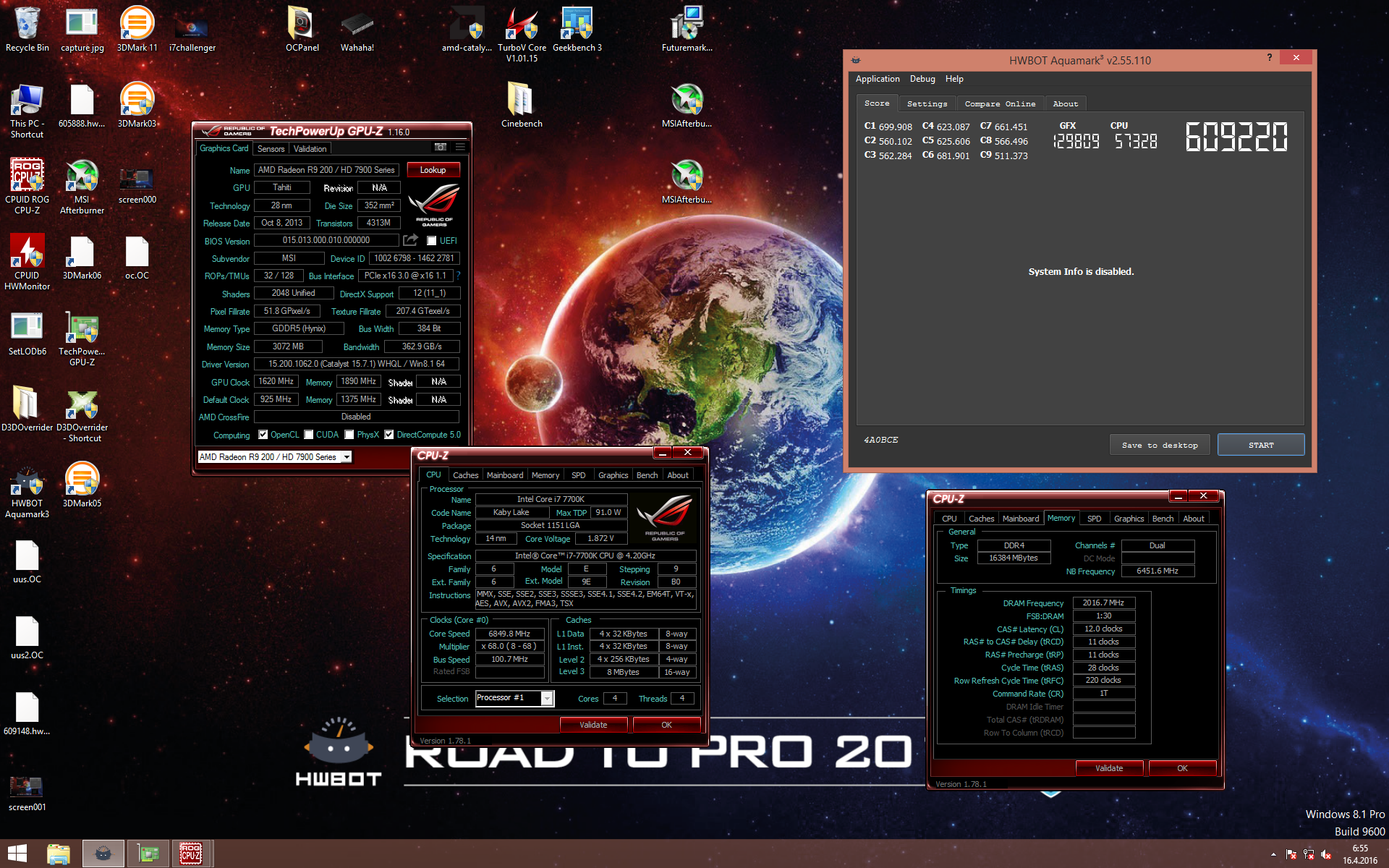Open the Cinebench folder icon
The width and height of the screenshot is (1389, 868).
tap(522, 105)
